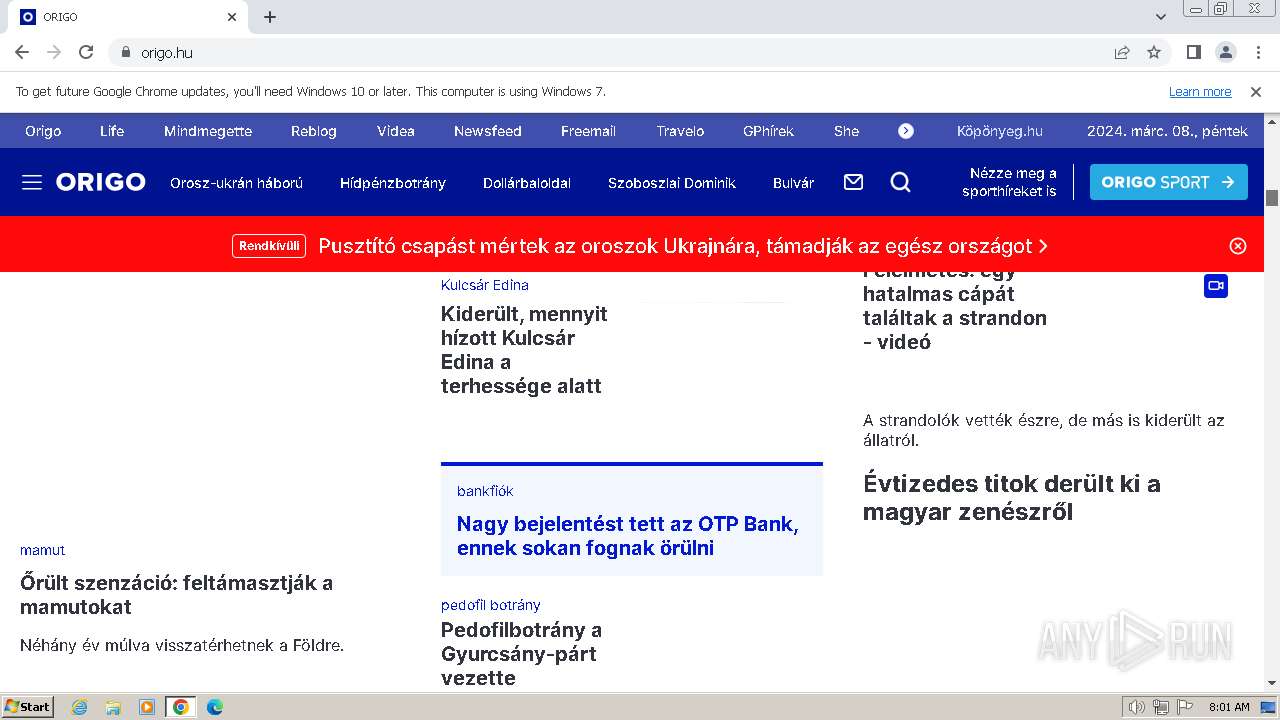Open the Travelo section

[680, 131]
